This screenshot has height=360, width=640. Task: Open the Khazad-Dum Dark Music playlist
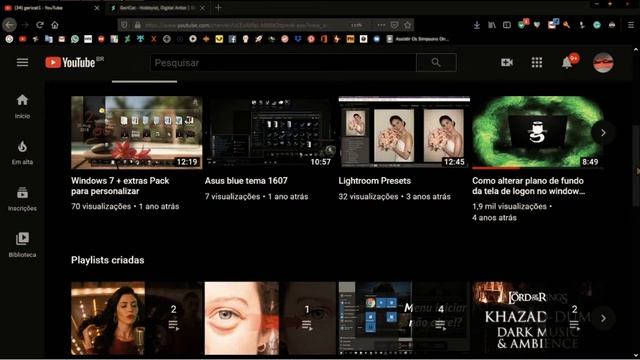pos(538,318)
